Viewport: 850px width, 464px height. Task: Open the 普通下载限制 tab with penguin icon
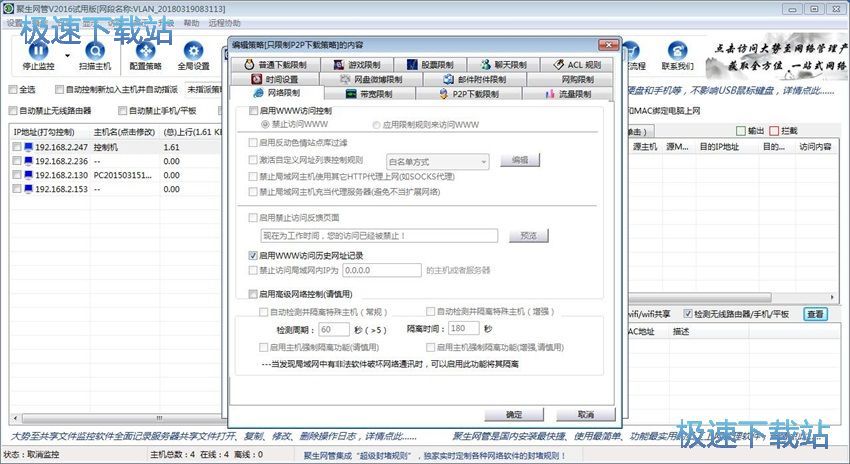click(x=275, y=65)
